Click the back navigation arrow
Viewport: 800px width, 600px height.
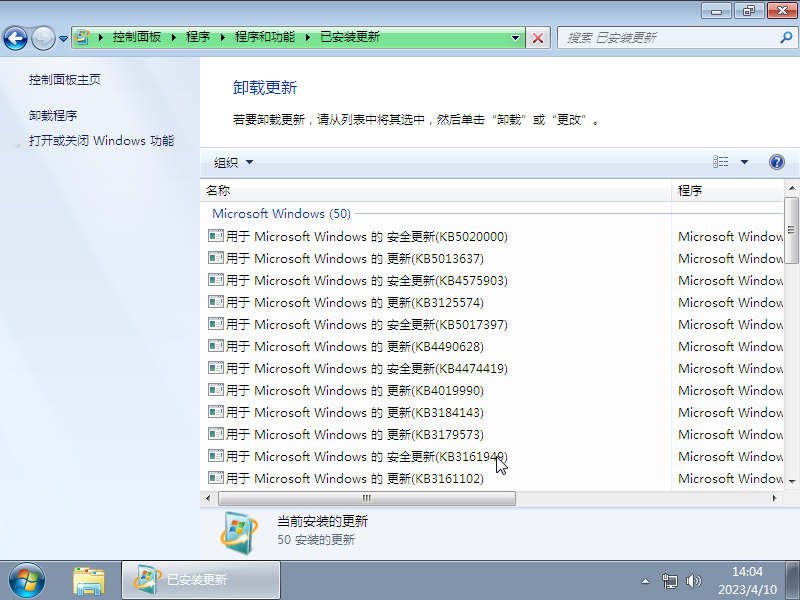(17, 37)
